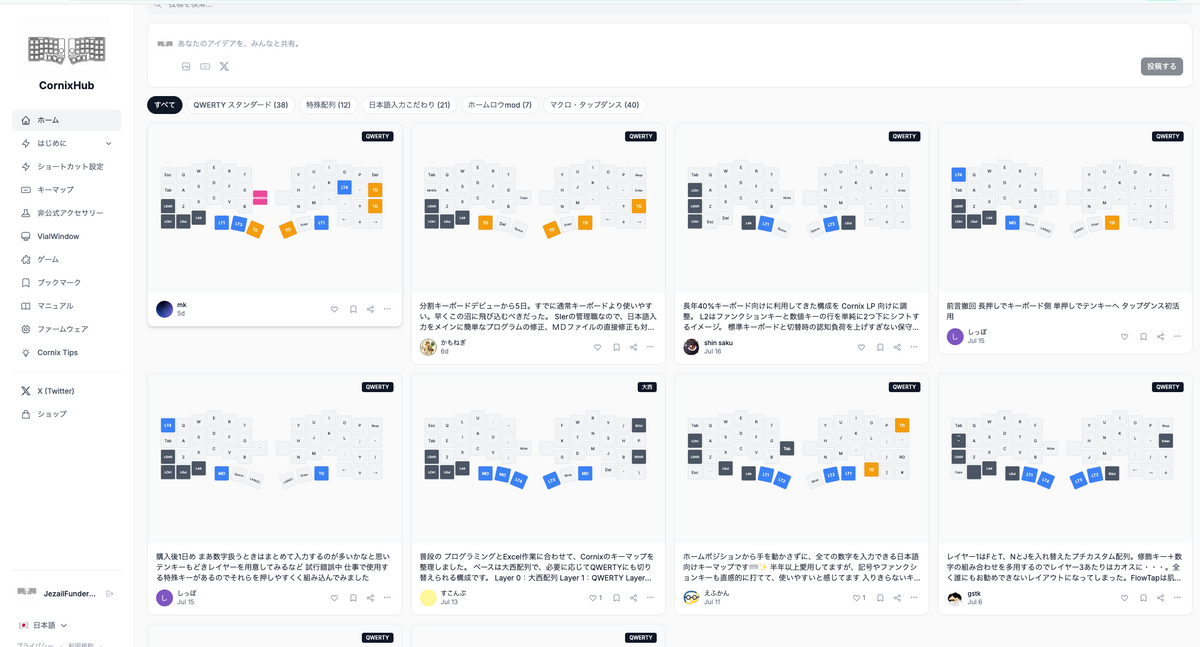Like shin saku's post
The height and width of the screenshot is (647, 1200).
pos(862,347)
